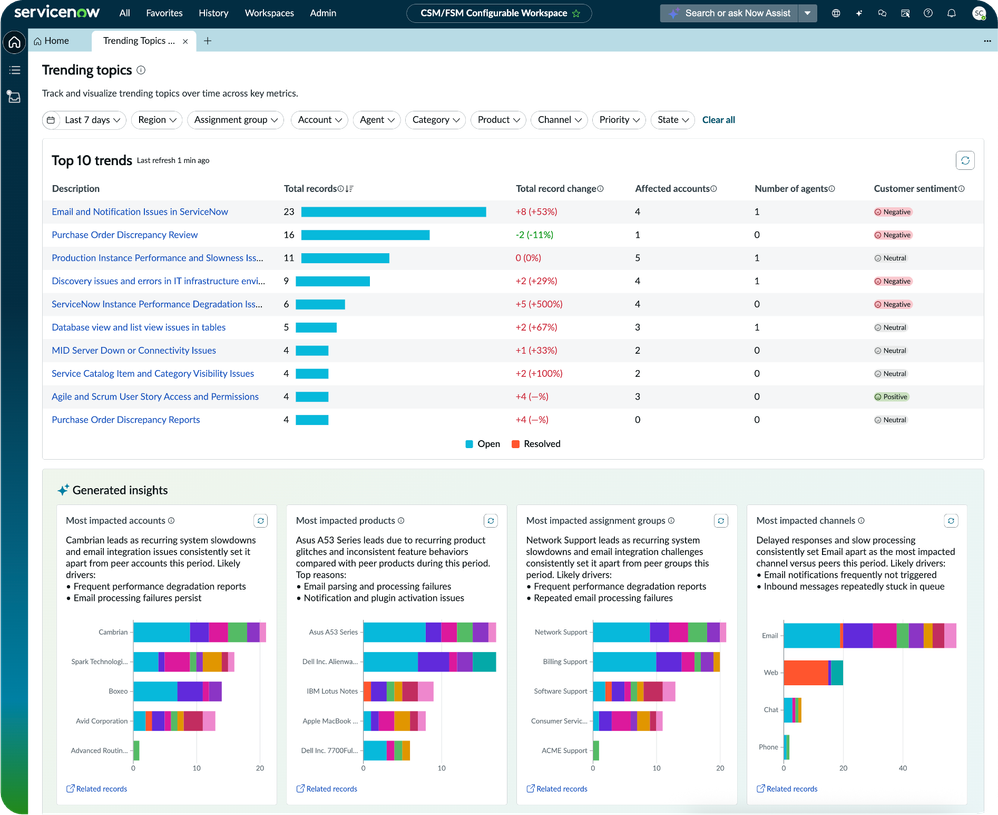Refresh the Most impacted accounts insight
The width and height of the screenshot is (998, 815).
261,520
